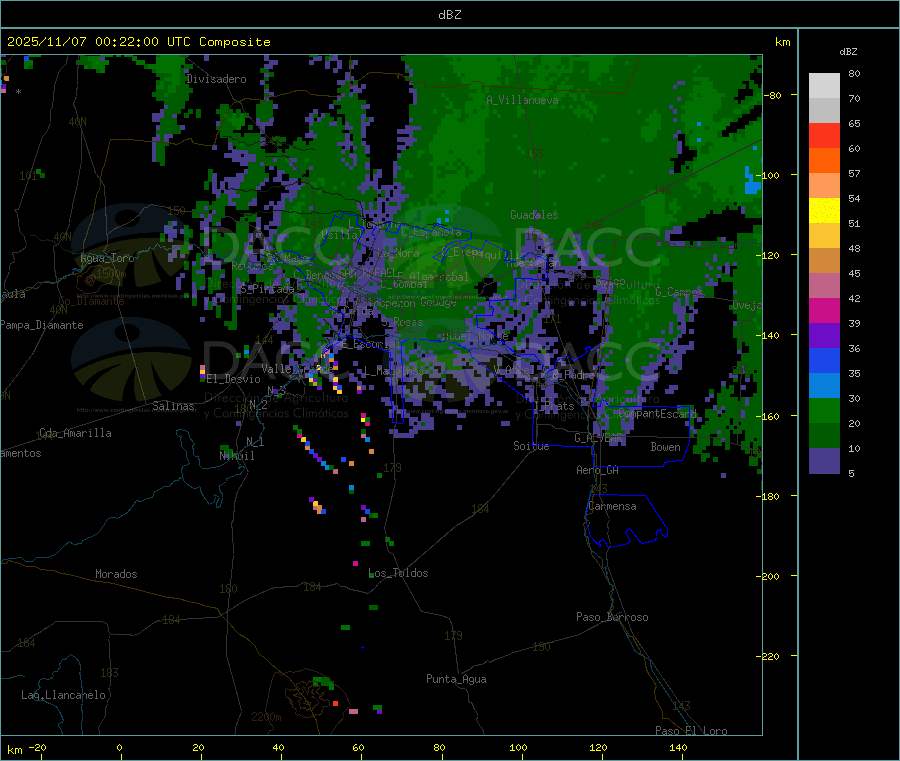The height and width of the screenshot is (761, 900).
Task: Click the S_Pintada map label
Action: [x=267, y=289]
